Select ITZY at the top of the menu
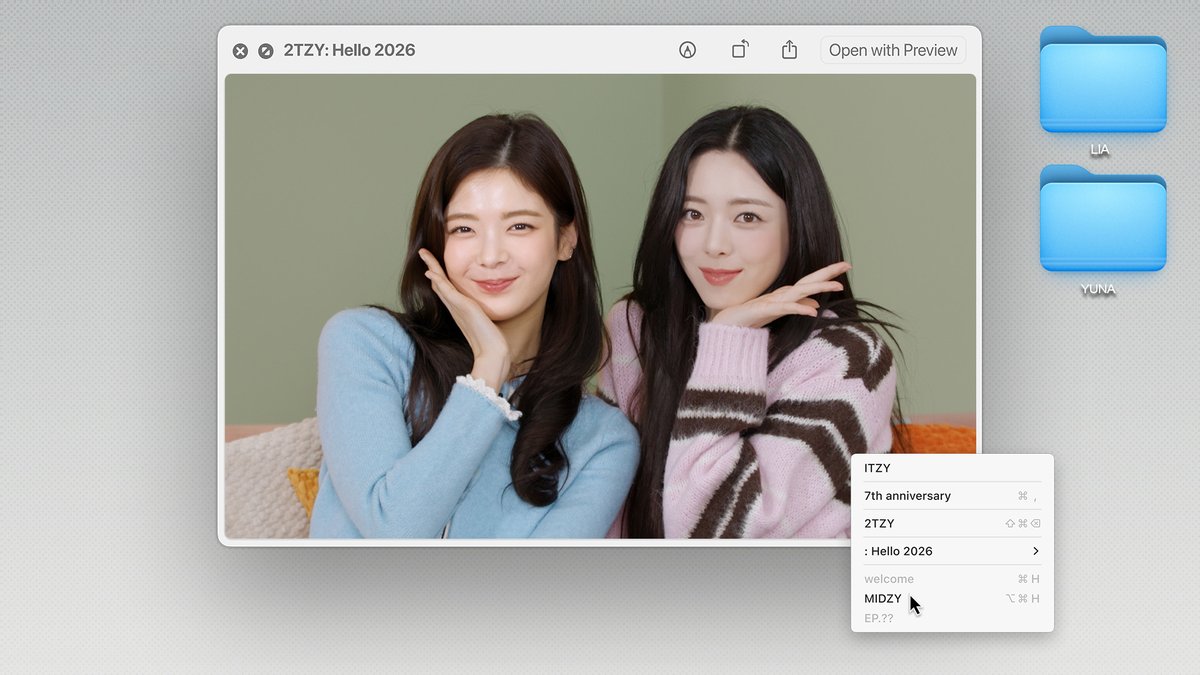 coord(877,467)
